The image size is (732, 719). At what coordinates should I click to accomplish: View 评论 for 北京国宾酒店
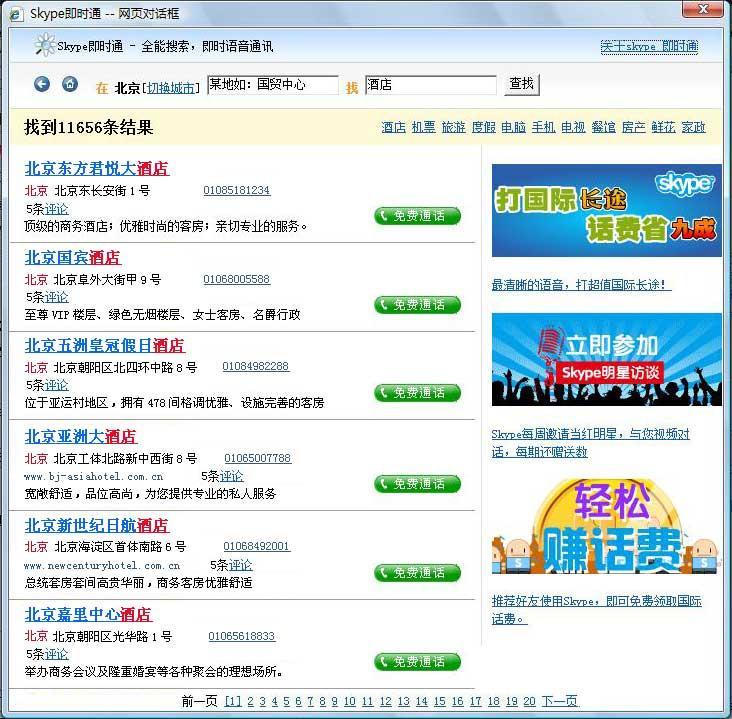(56, 297)
